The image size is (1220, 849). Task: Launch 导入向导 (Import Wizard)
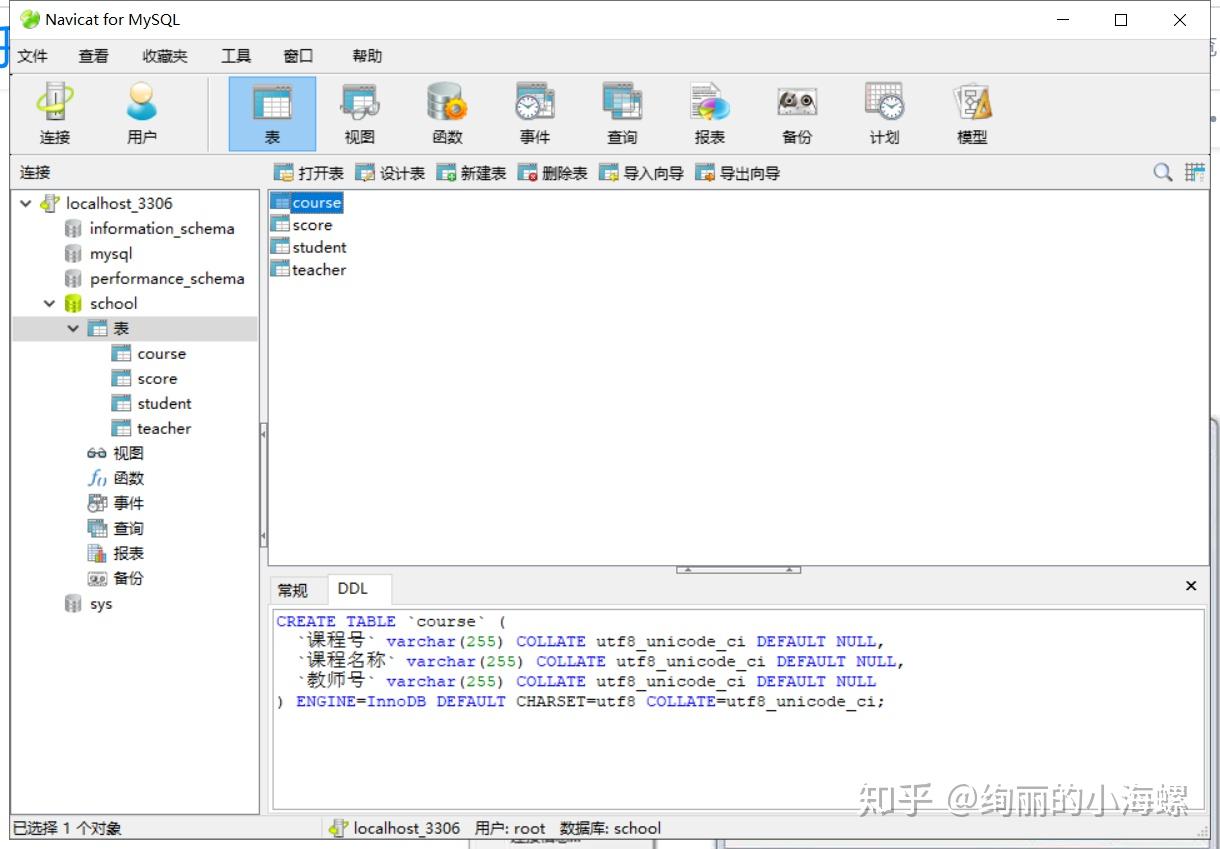(x=642, y=173)
